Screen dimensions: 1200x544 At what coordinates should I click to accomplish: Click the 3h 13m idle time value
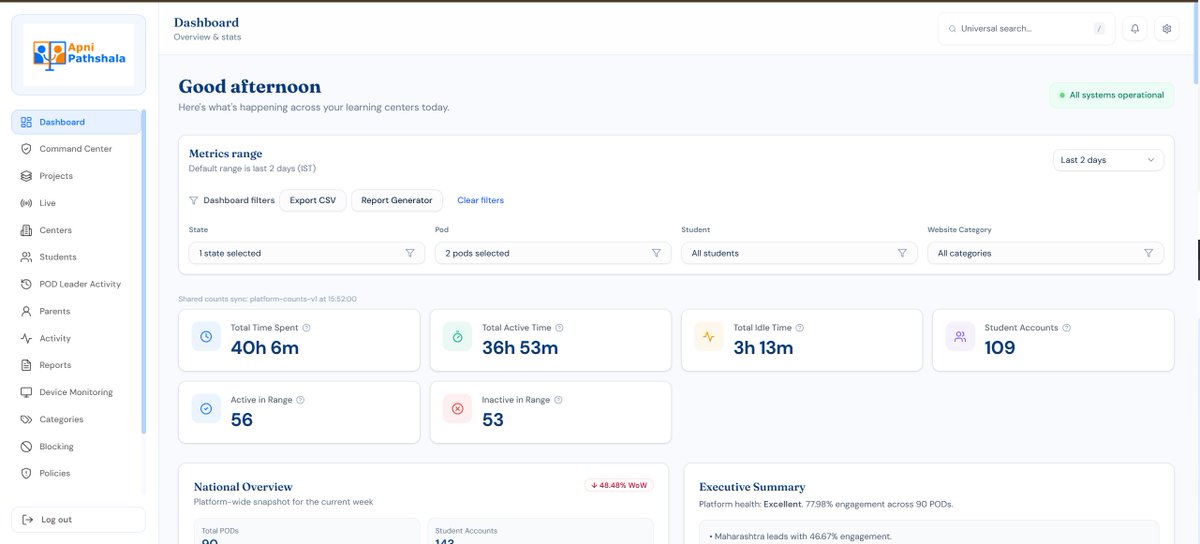(763, 347)
